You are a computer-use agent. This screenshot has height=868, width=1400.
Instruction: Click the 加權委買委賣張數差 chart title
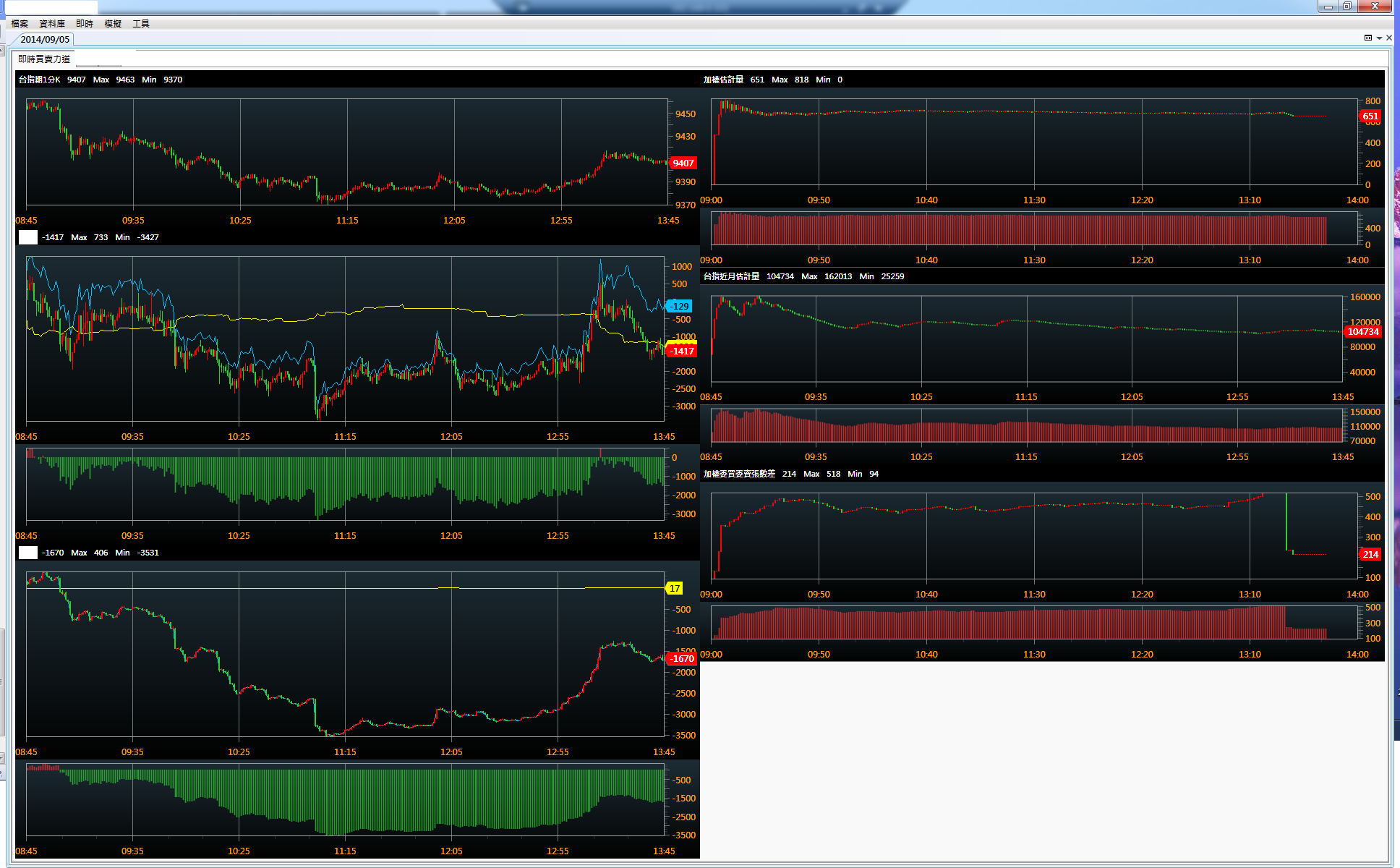pyautogui.click(x=739, y=474)
